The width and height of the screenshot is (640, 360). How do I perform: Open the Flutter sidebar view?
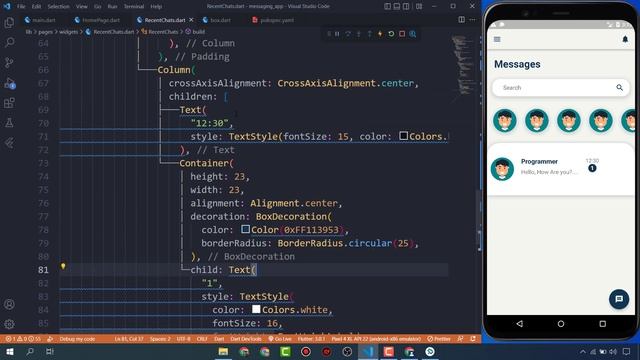click(x=9, y=142)
